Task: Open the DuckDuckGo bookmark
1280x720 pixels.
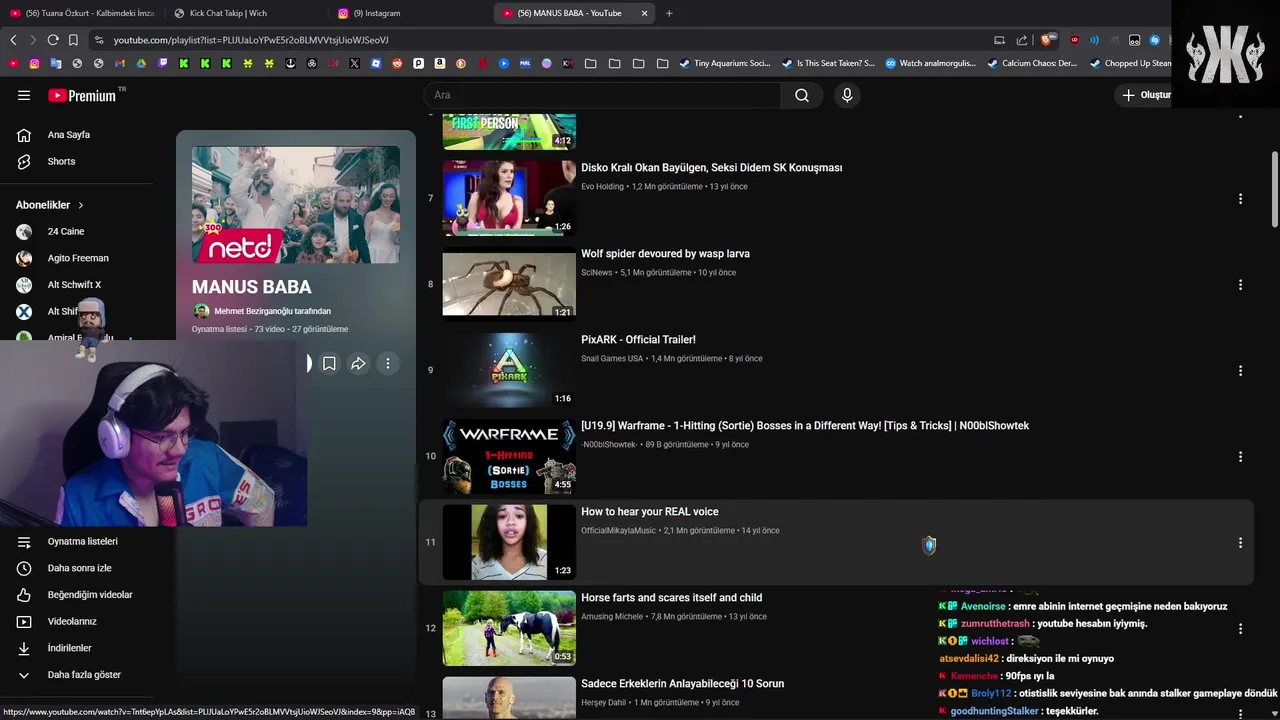Action: coord(461,63)
